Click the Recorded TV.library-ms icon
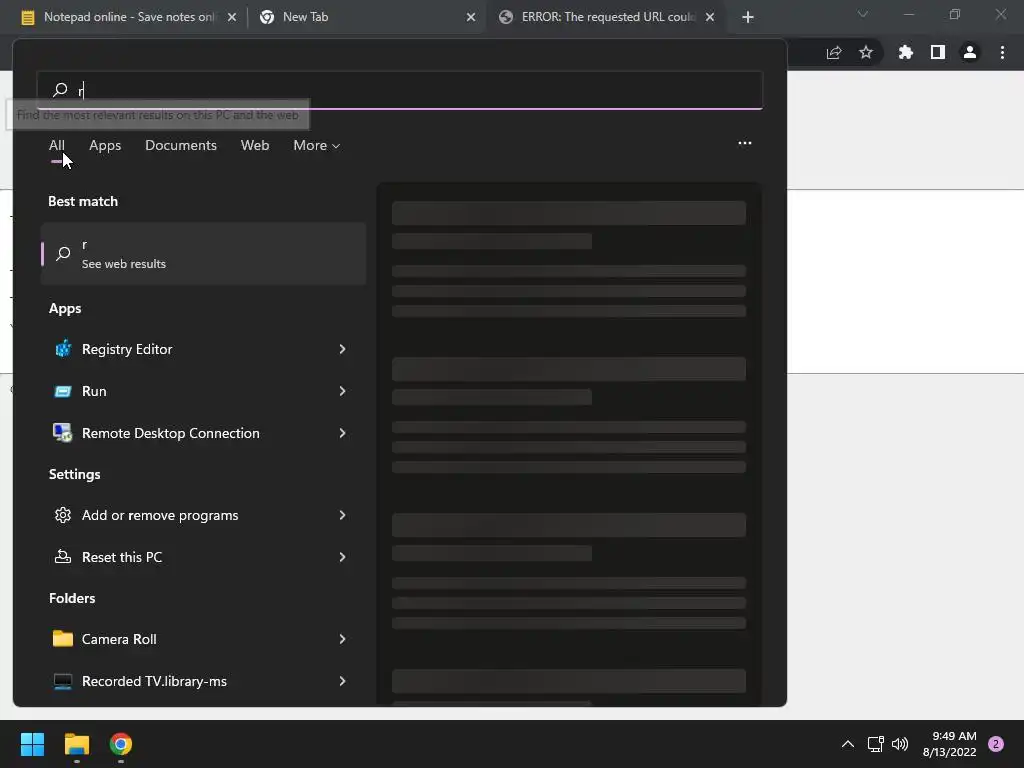The width and height of the screenshot is (1024, 768). tap(63, 681)
